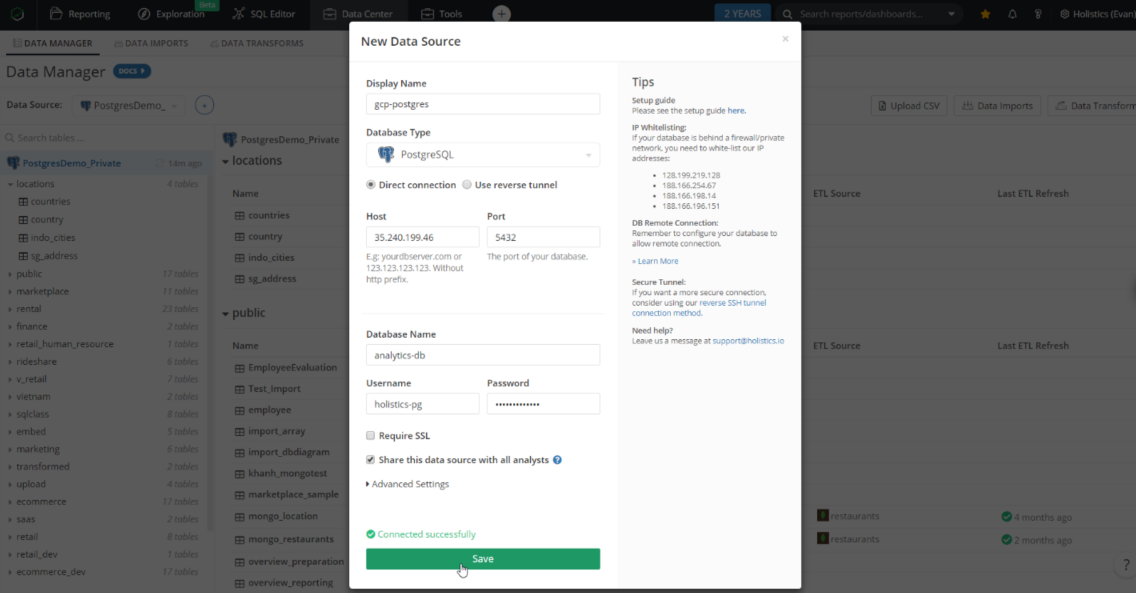Switch to Data Manager tab
The width and height of the screenshot is (1136, 593).
(52, 43)
